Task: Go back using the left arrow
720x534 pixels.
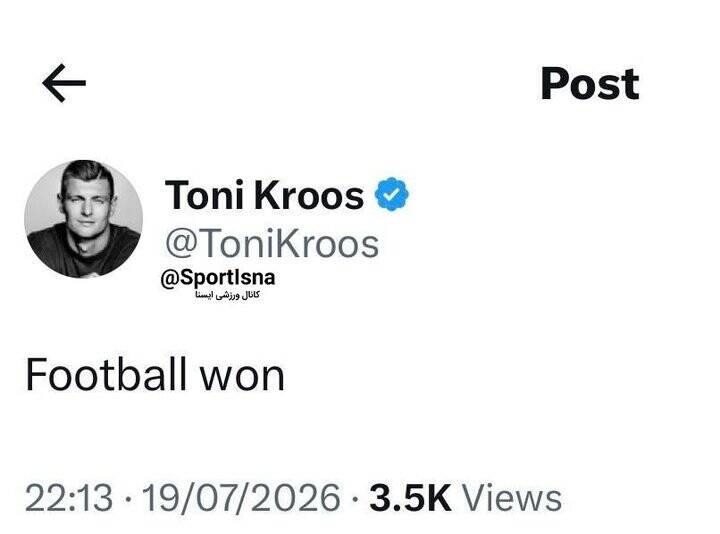Action: 64,83
